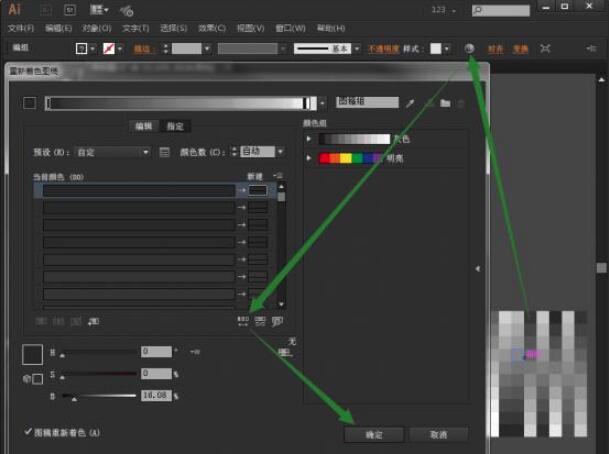This screenshot has width=609, height=454.
Task: Click the H hue slider
Action: point(98,352)
